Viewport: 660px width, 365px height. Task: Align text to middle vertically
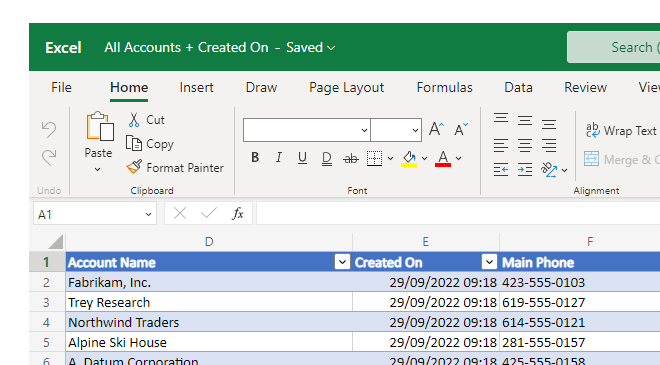(525, 121)
